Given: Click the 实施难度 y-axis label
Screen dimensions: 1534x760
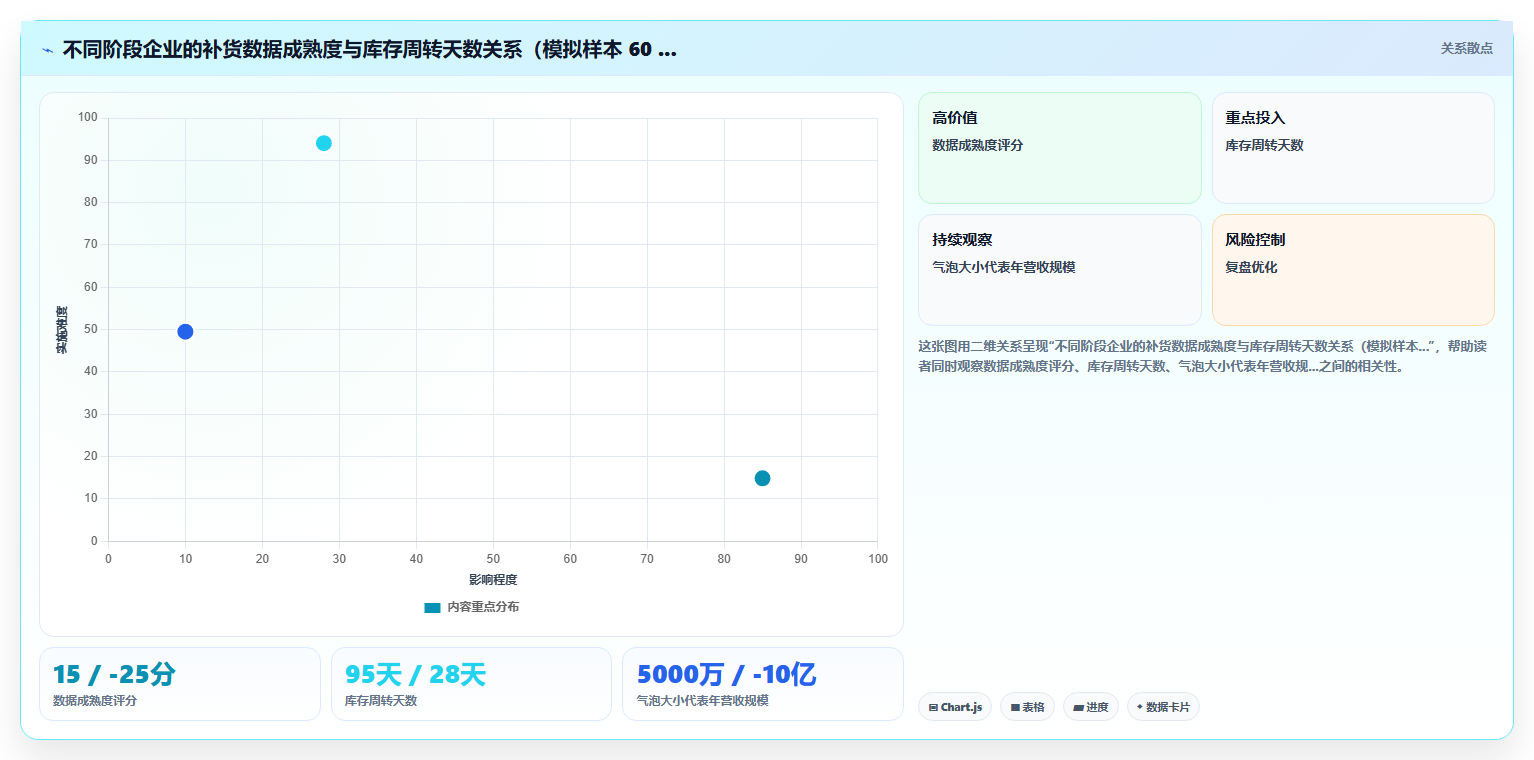Looking at the screenshot, I should (x=62, y=330).
